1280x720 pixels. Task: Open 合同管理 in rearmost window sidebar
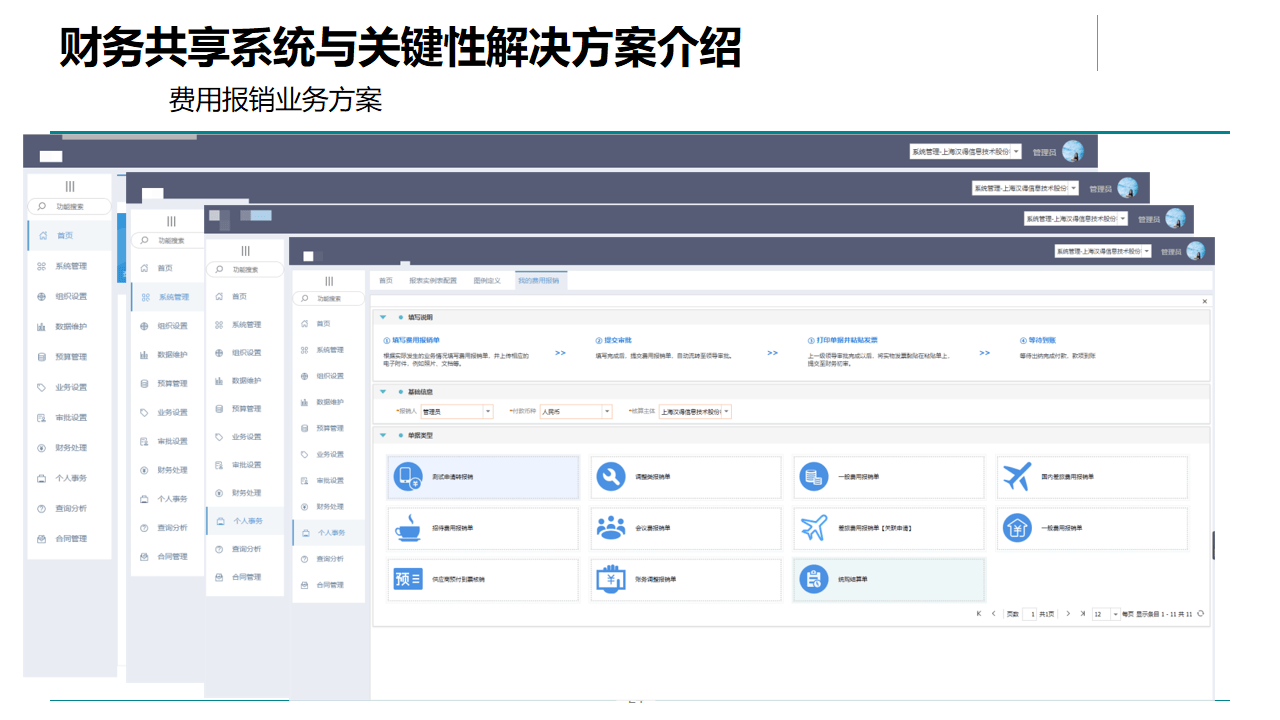tap(69, 539)
